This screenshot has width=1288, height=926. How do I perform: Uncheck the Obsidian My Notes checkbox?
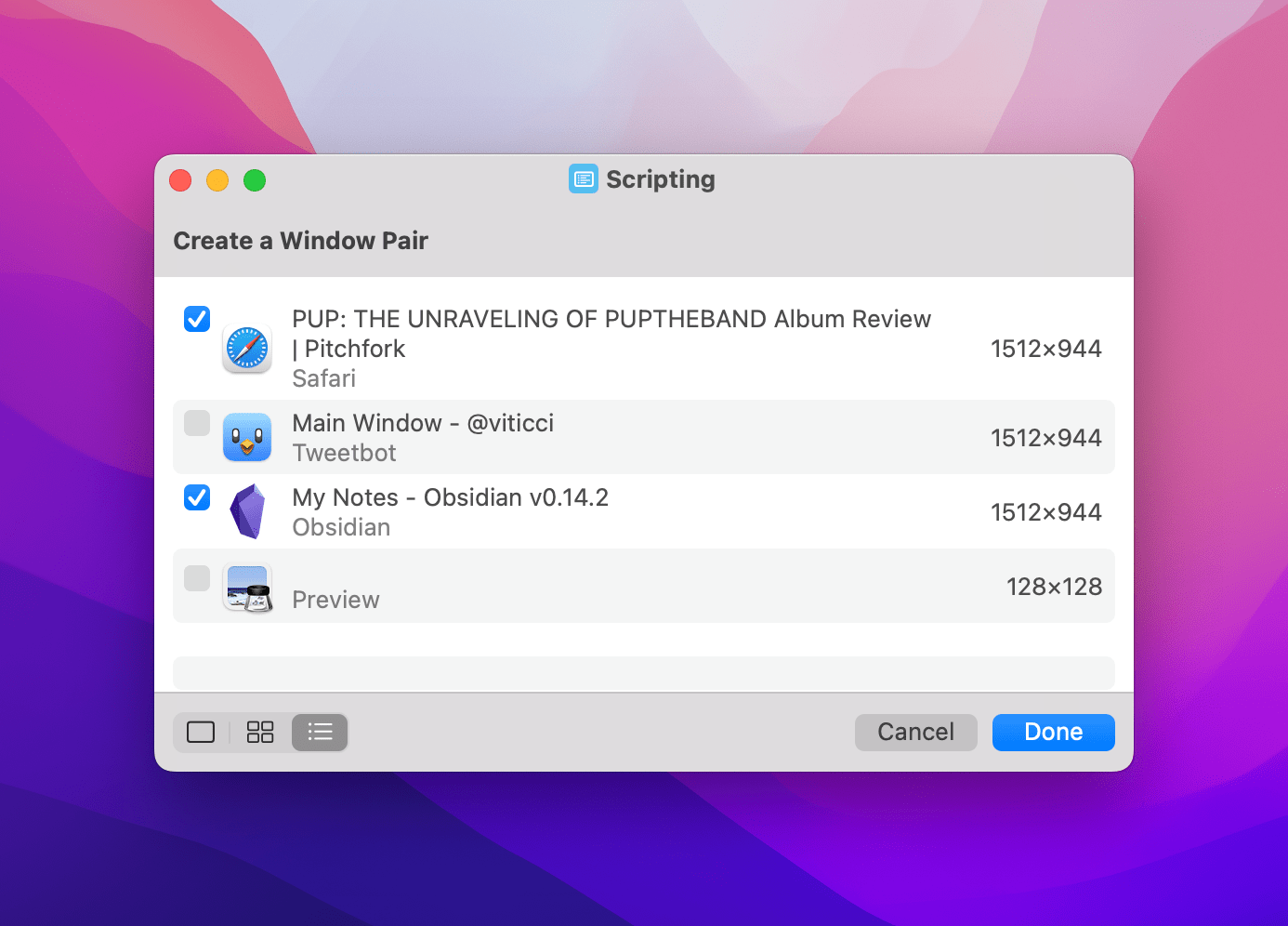[197, 497]
